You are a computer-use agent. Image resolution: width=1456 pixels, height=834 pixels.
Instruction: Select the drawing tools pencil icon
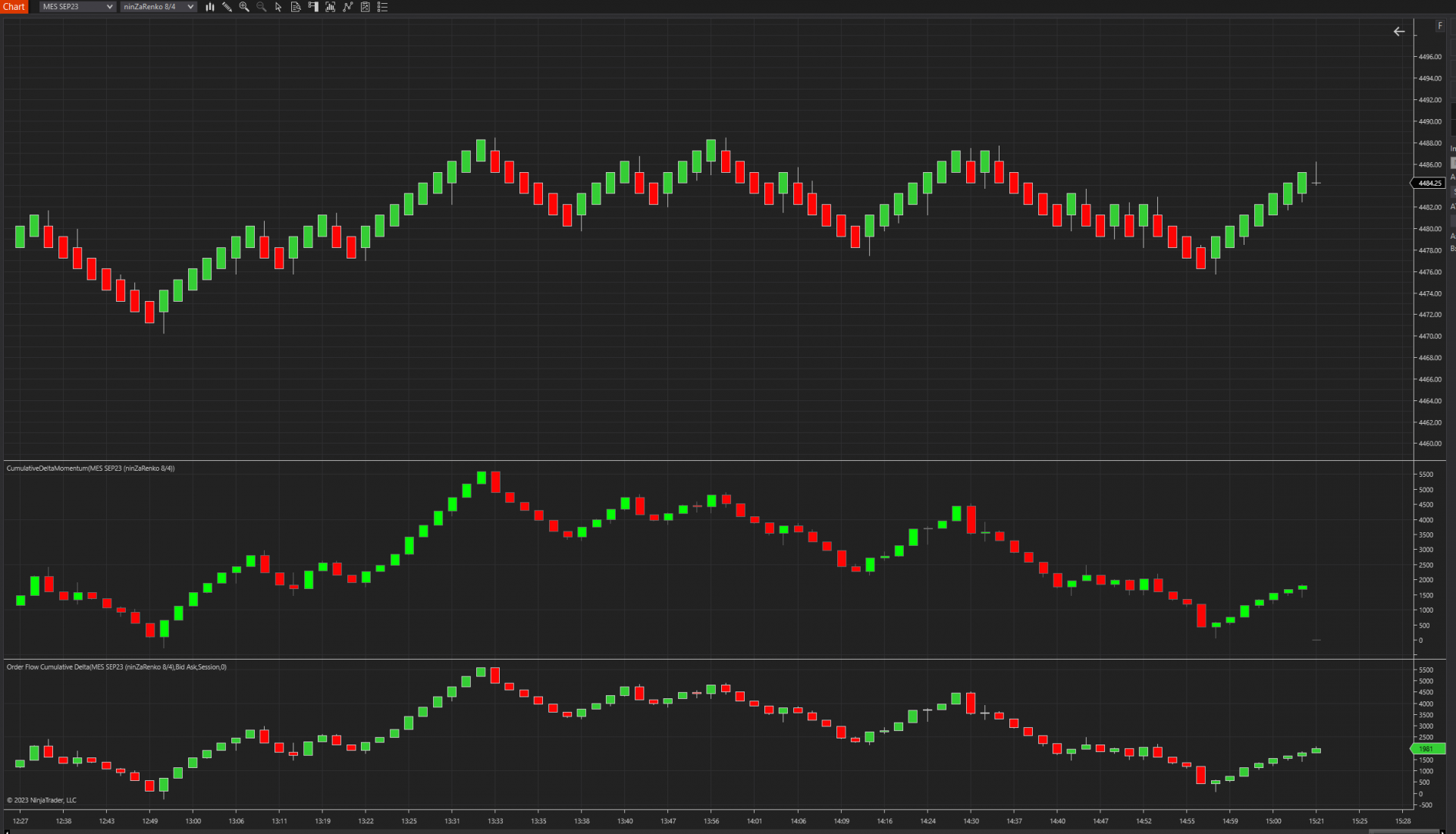coord(227,7)
